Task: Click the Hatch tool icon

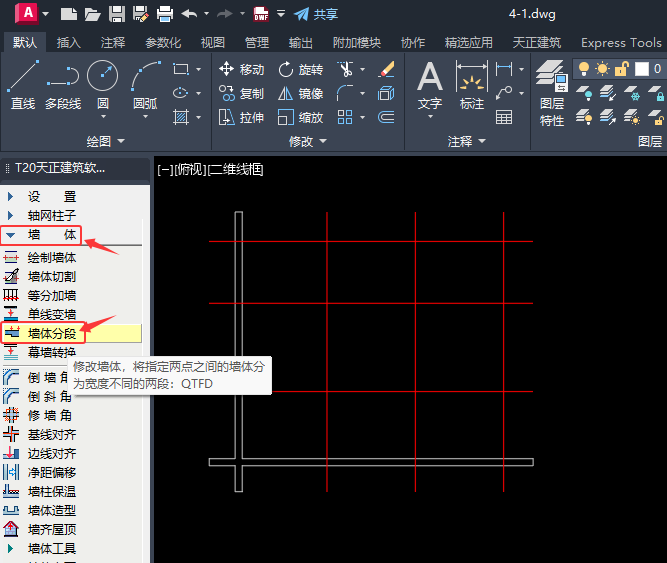Action: [x=181, y=117]
